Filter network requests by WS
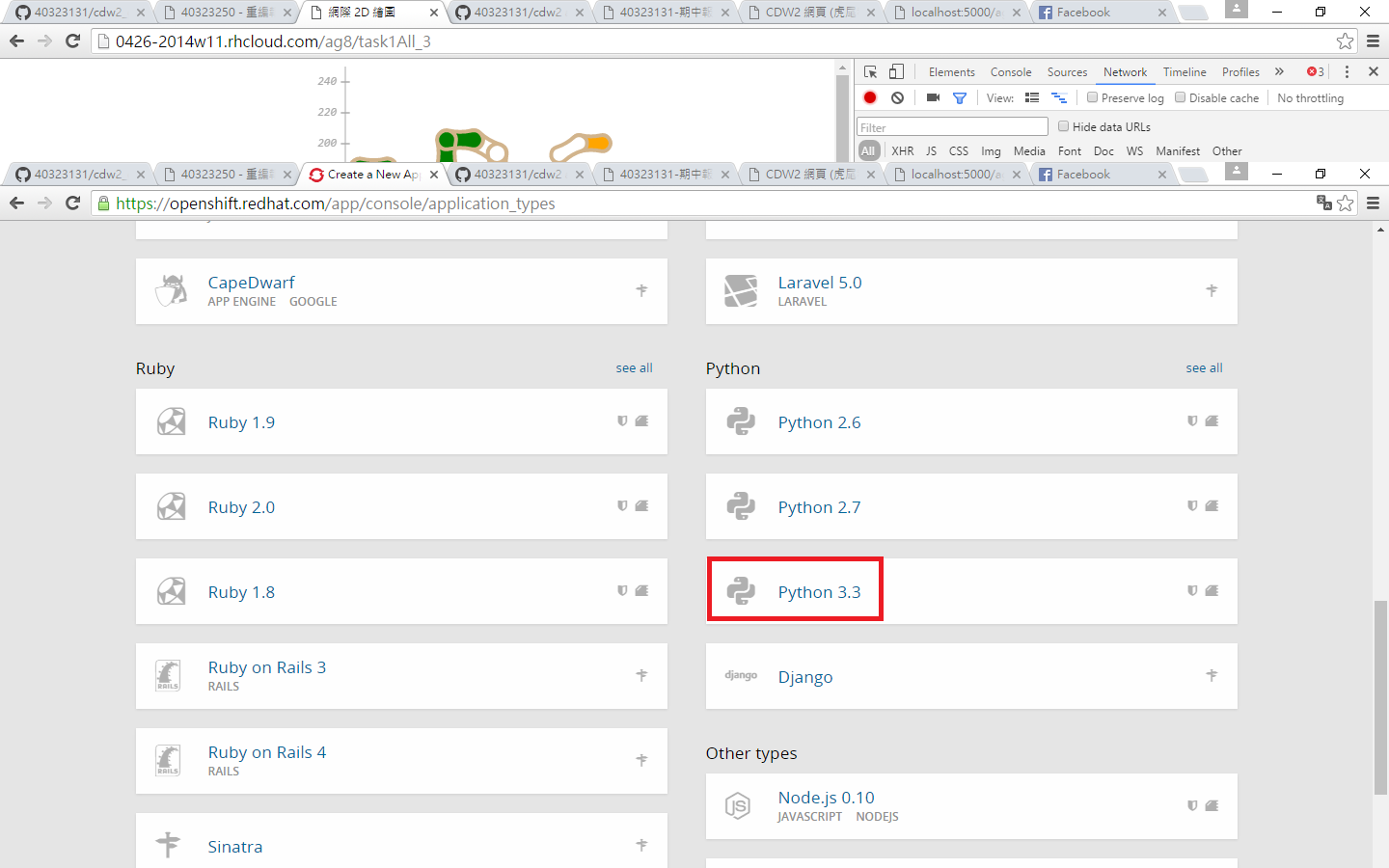Image resolution: width=1389 pixels, height=868 pixels. [x=1134, y=151]
